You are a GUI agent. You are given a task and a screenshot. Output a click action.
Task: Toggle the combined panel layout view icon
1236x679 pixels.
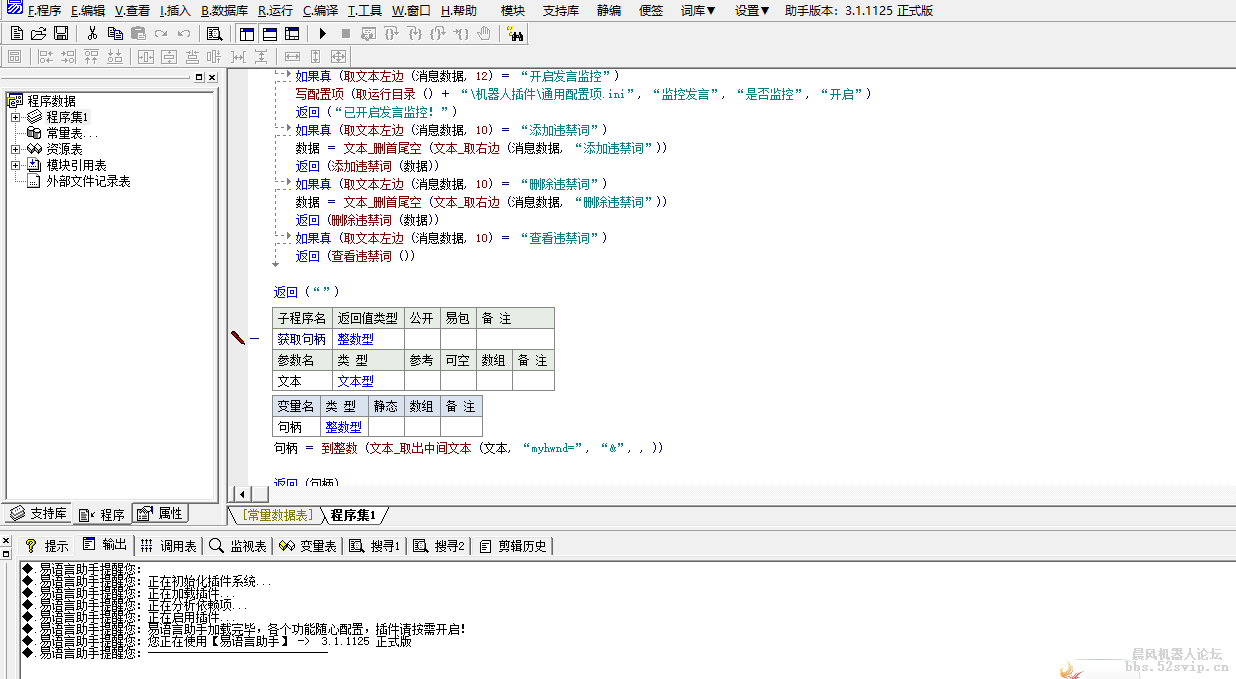click(x=293, y=33)
